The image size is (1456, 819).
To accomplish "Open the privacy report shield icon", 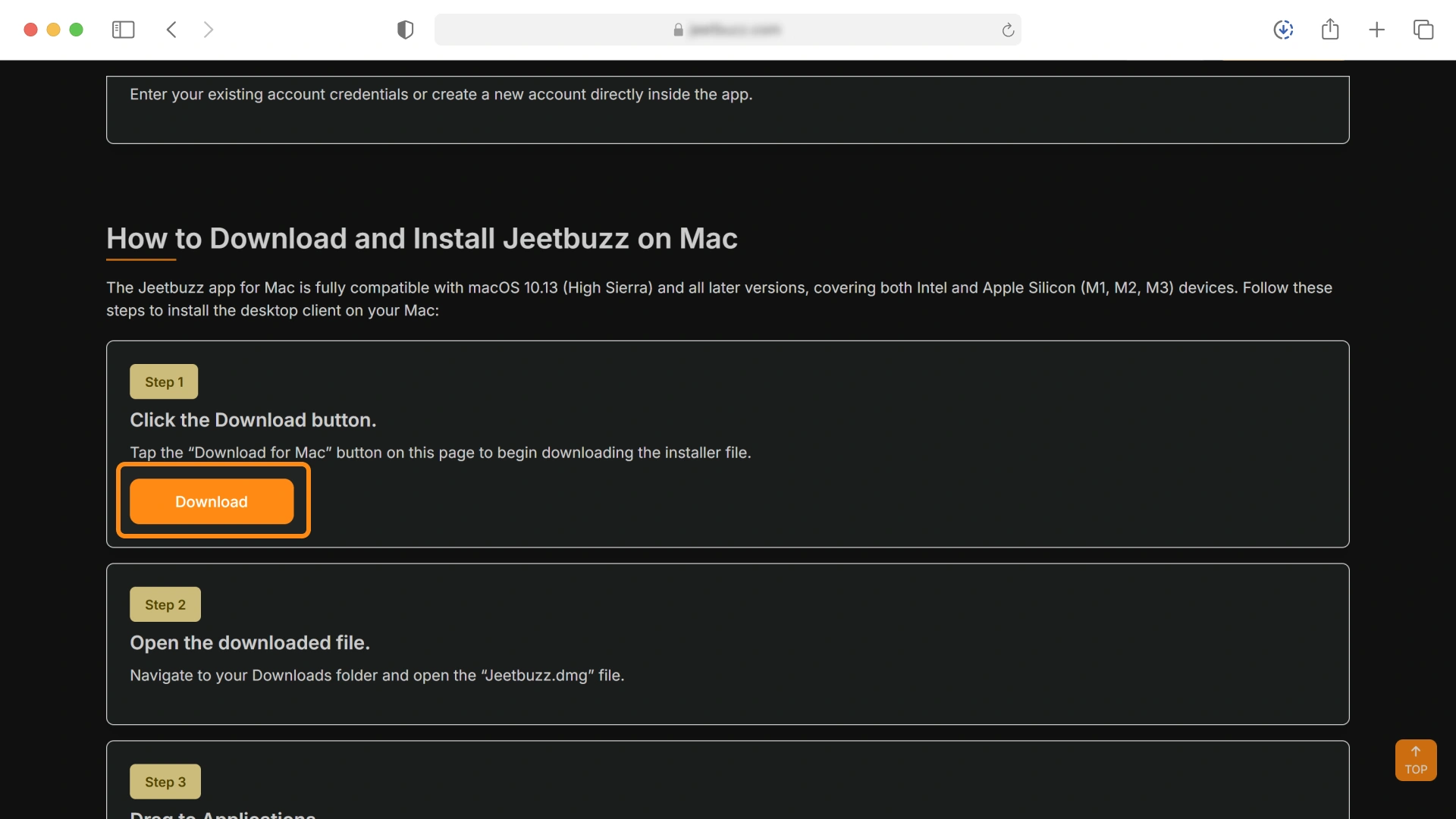I will pos(406,30).
